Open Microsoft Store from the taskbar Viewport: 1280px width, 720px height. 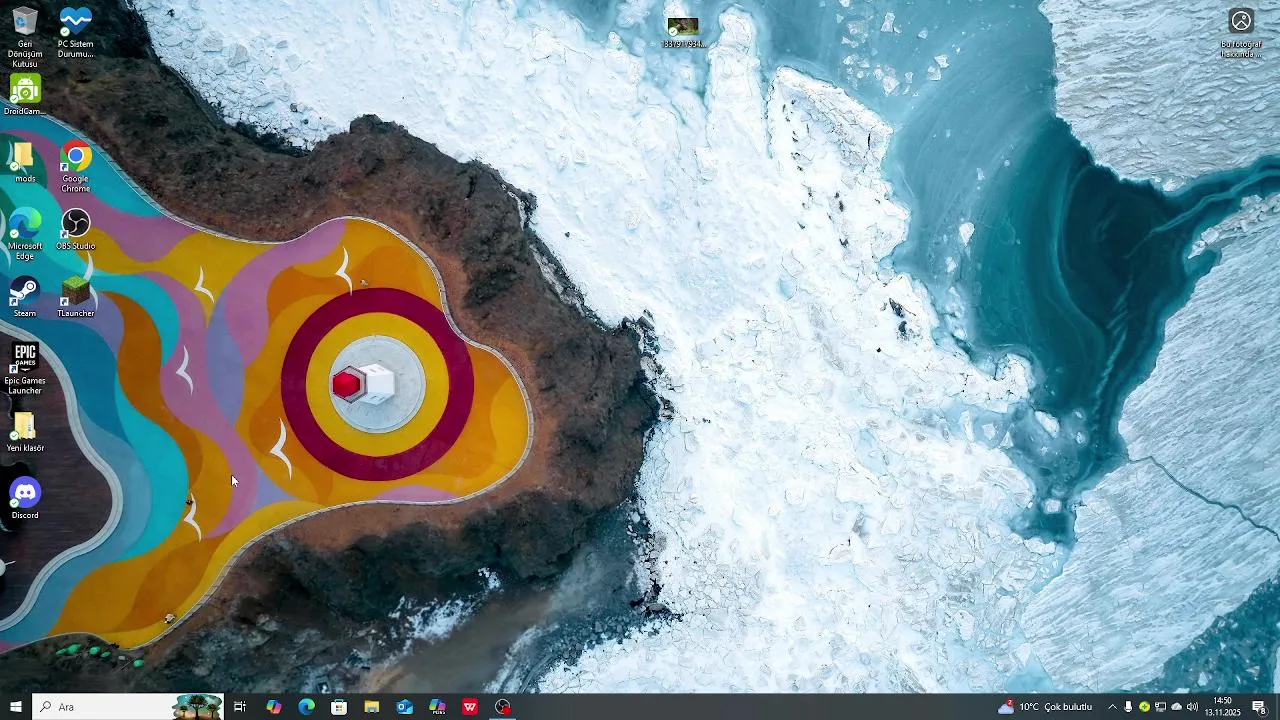tap(339, 707)
